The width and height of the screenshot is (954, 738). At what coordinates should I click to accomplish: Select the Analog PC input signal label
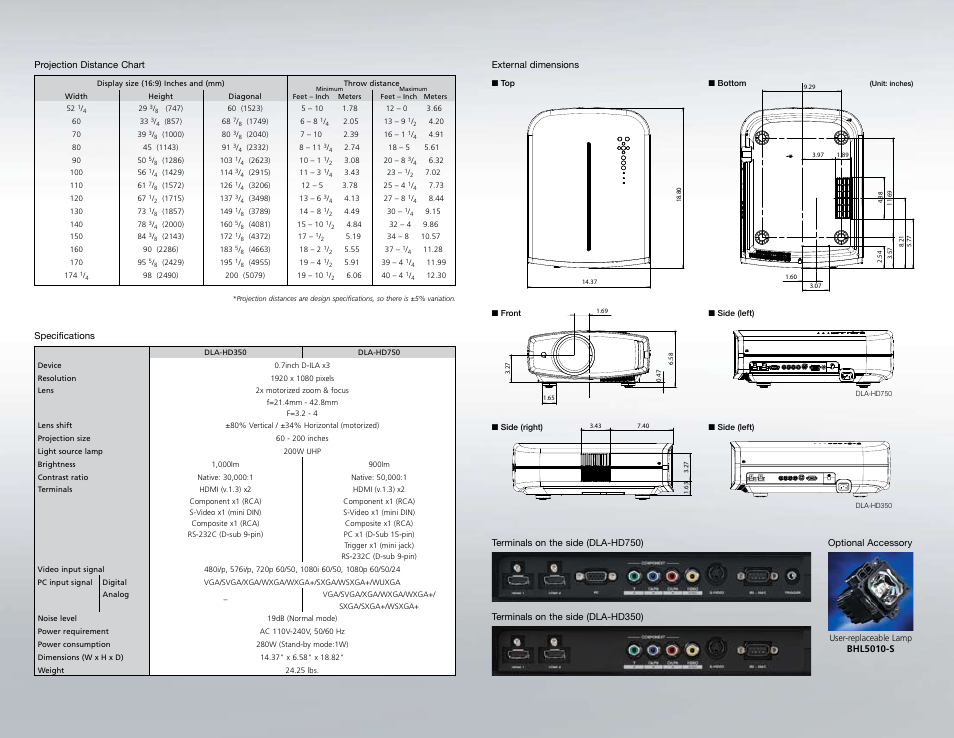pos(116,594)
